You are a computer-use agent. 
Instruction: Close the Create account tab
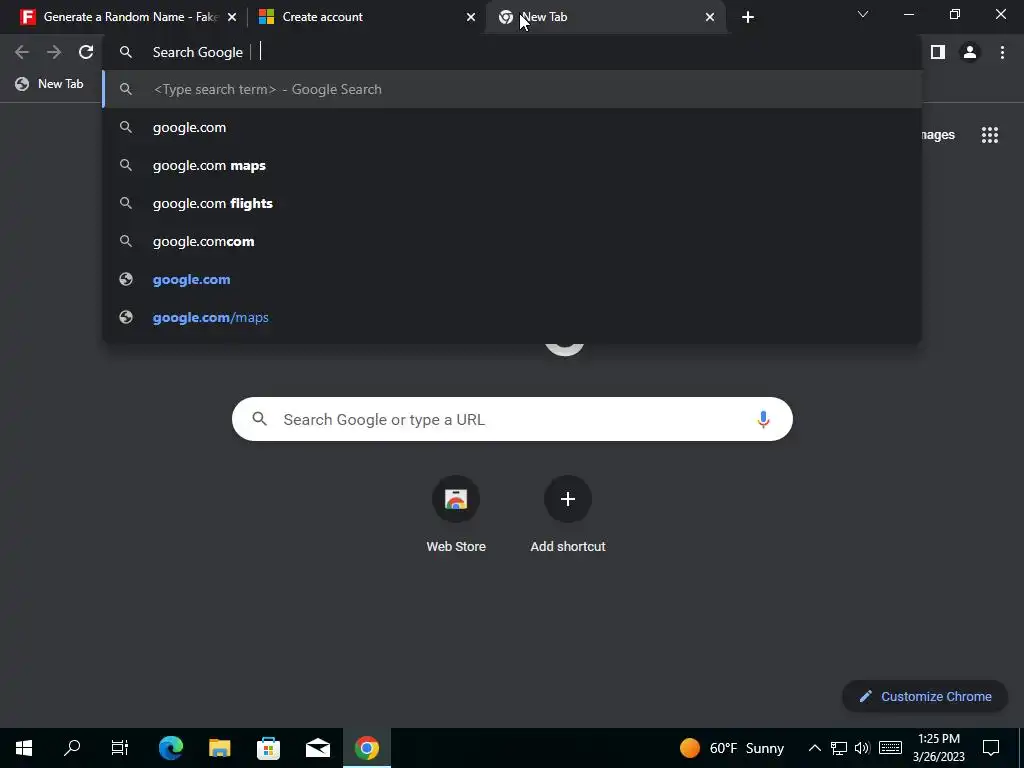pyautogui.click(x=471, y=17)
